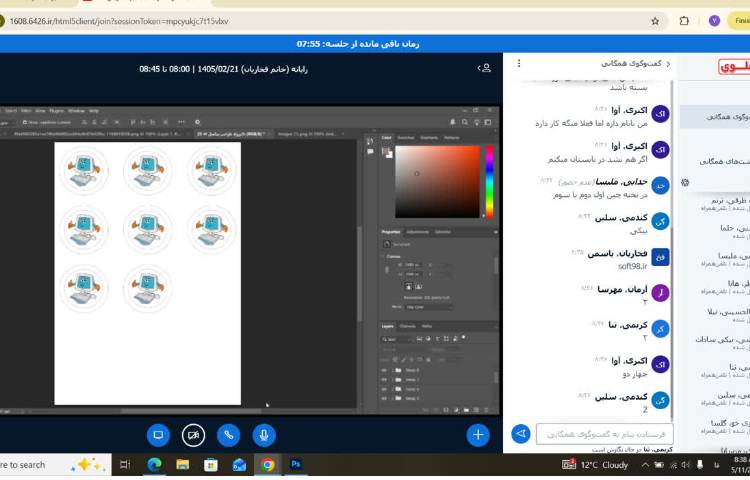750x480 pixels.
Task: Bookmark this page with the star icon
Action: [x=655, y=21]
